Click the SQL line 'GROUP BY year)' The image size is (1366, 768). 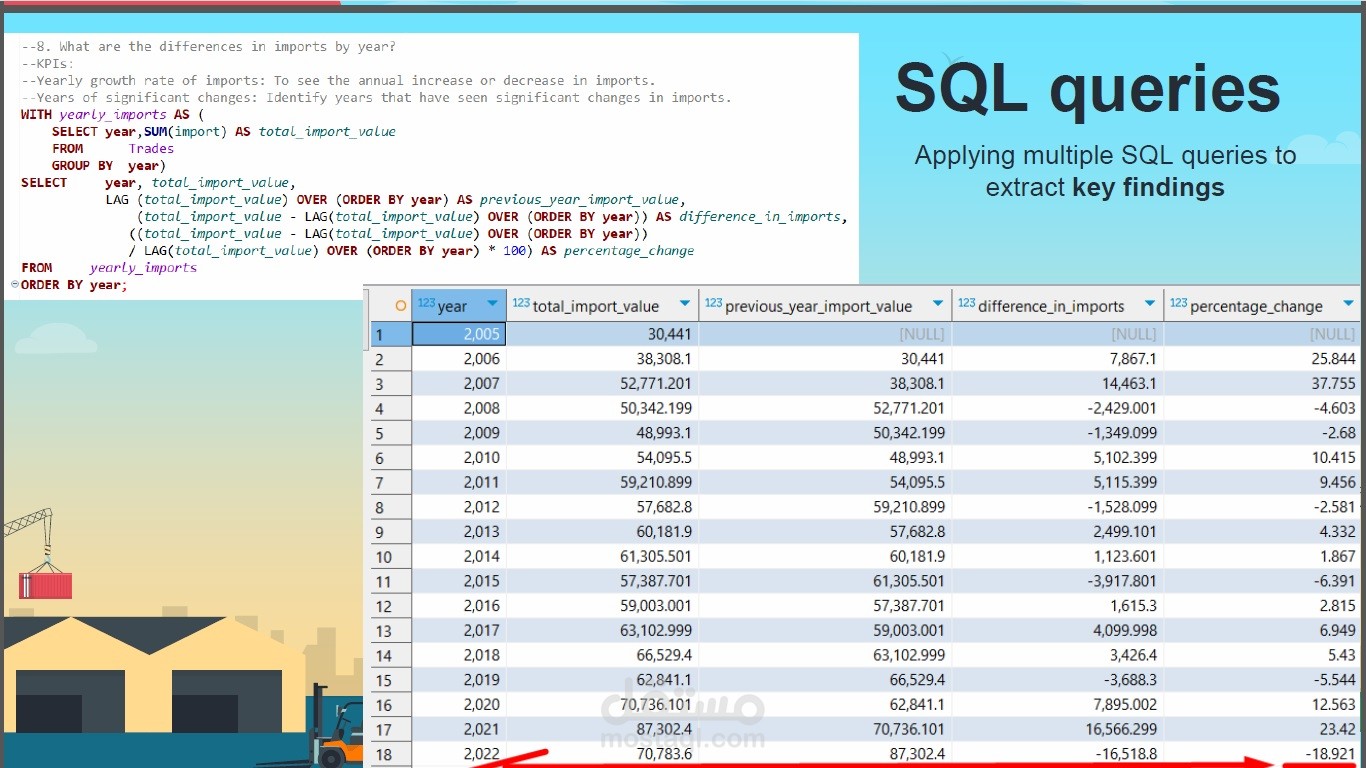click(109, 166)
